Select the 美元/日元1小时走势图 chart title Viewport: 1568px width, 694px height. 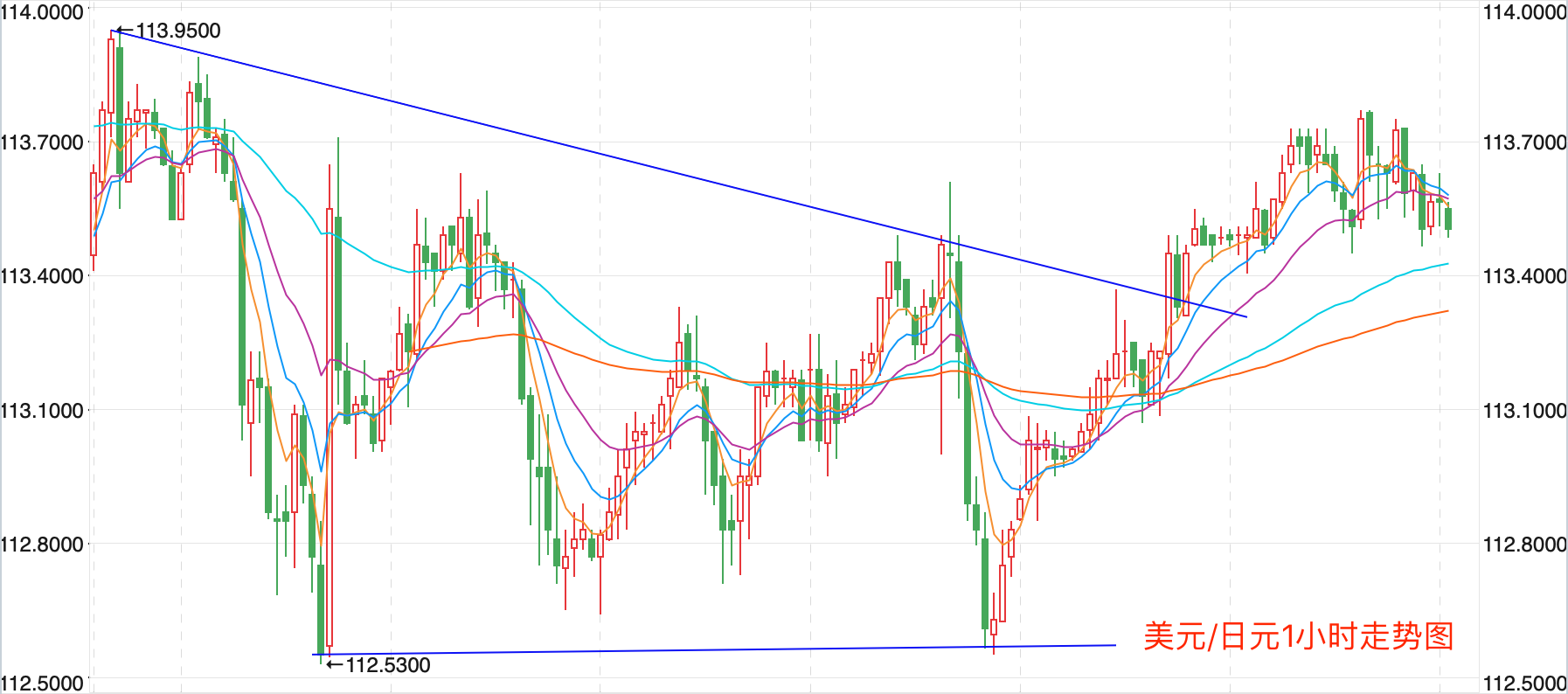[x=1299, y=635]
